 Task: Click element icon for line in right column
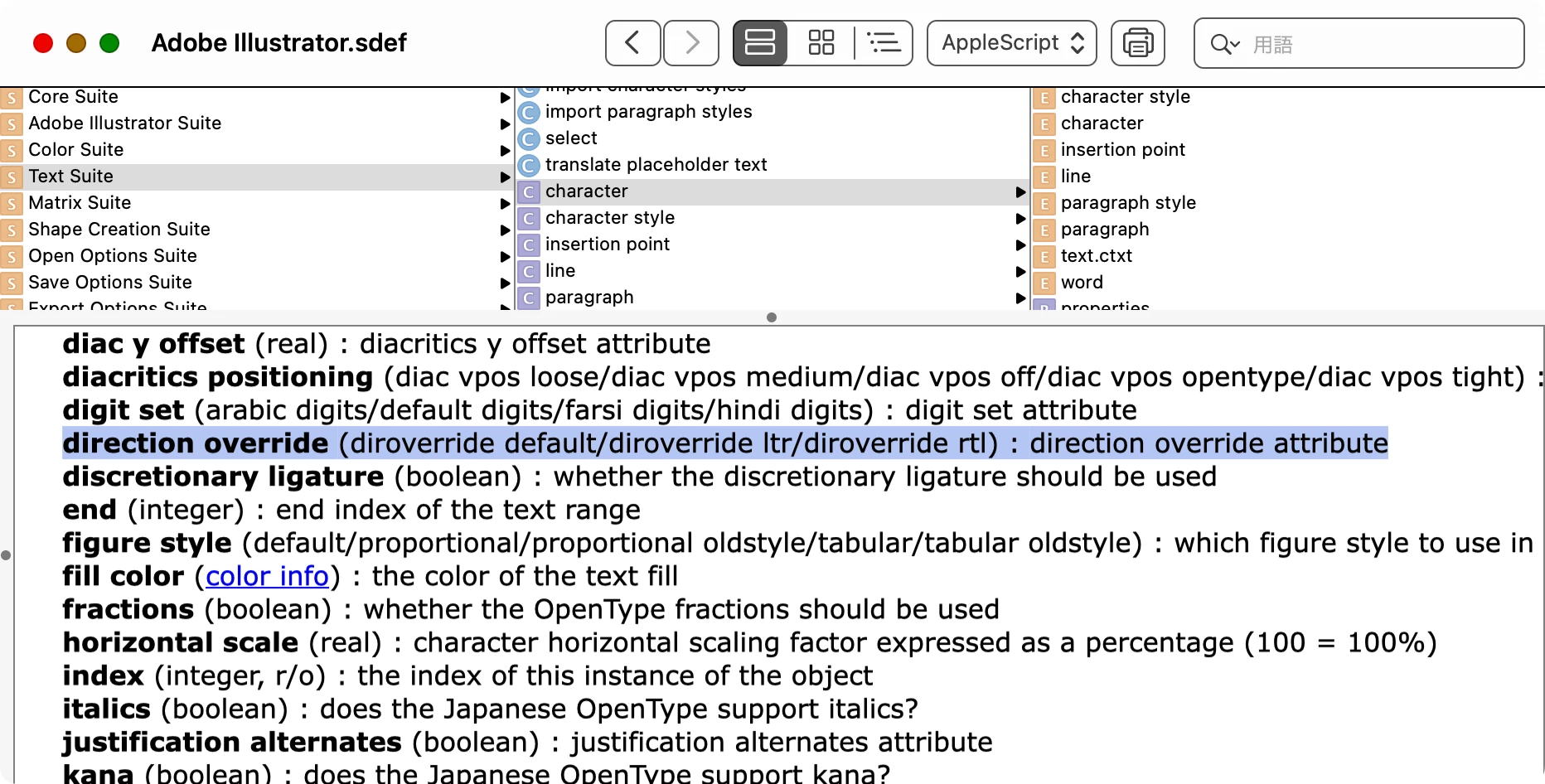point(1044,177)
